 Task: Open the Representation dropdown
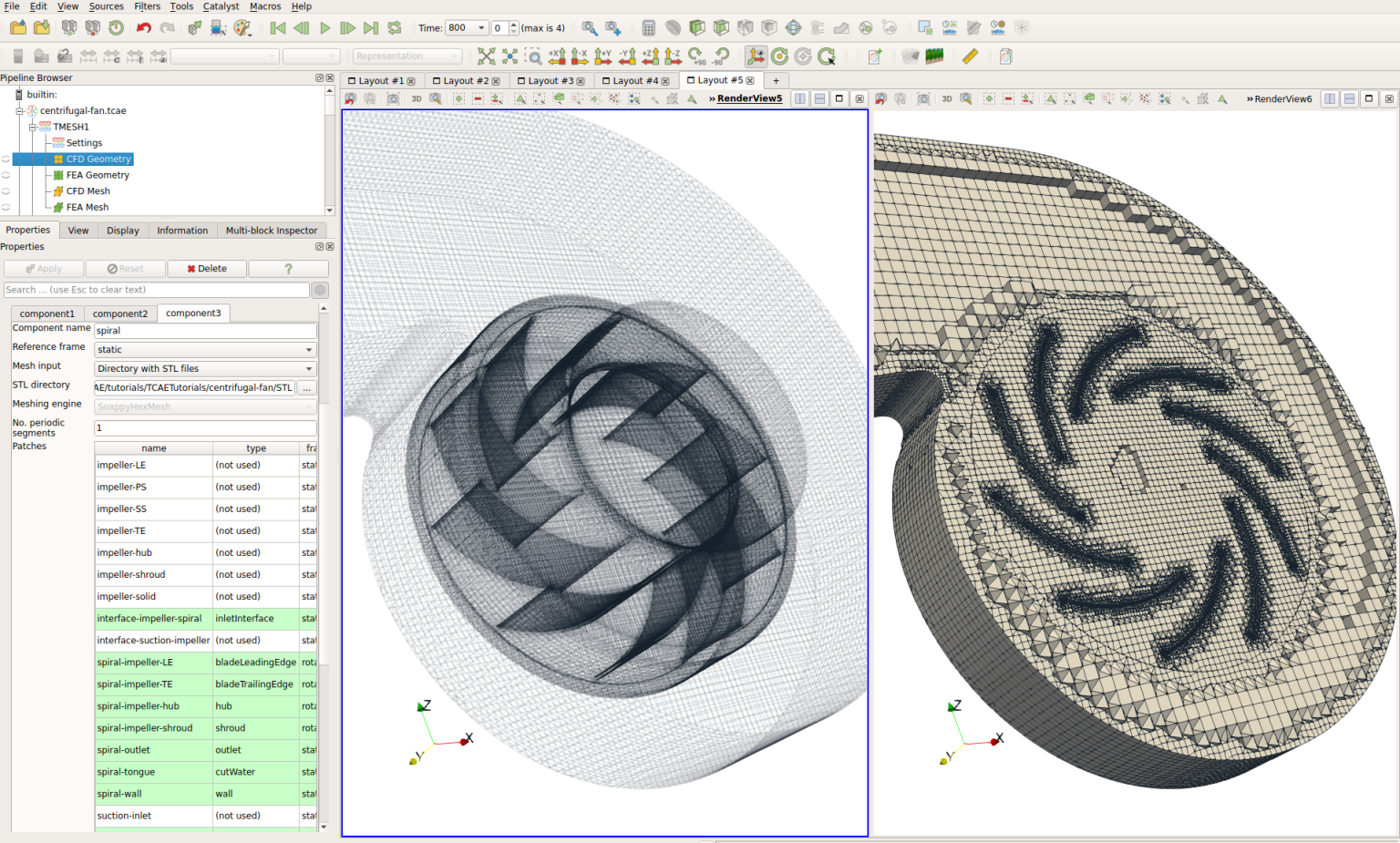point(407,56)
